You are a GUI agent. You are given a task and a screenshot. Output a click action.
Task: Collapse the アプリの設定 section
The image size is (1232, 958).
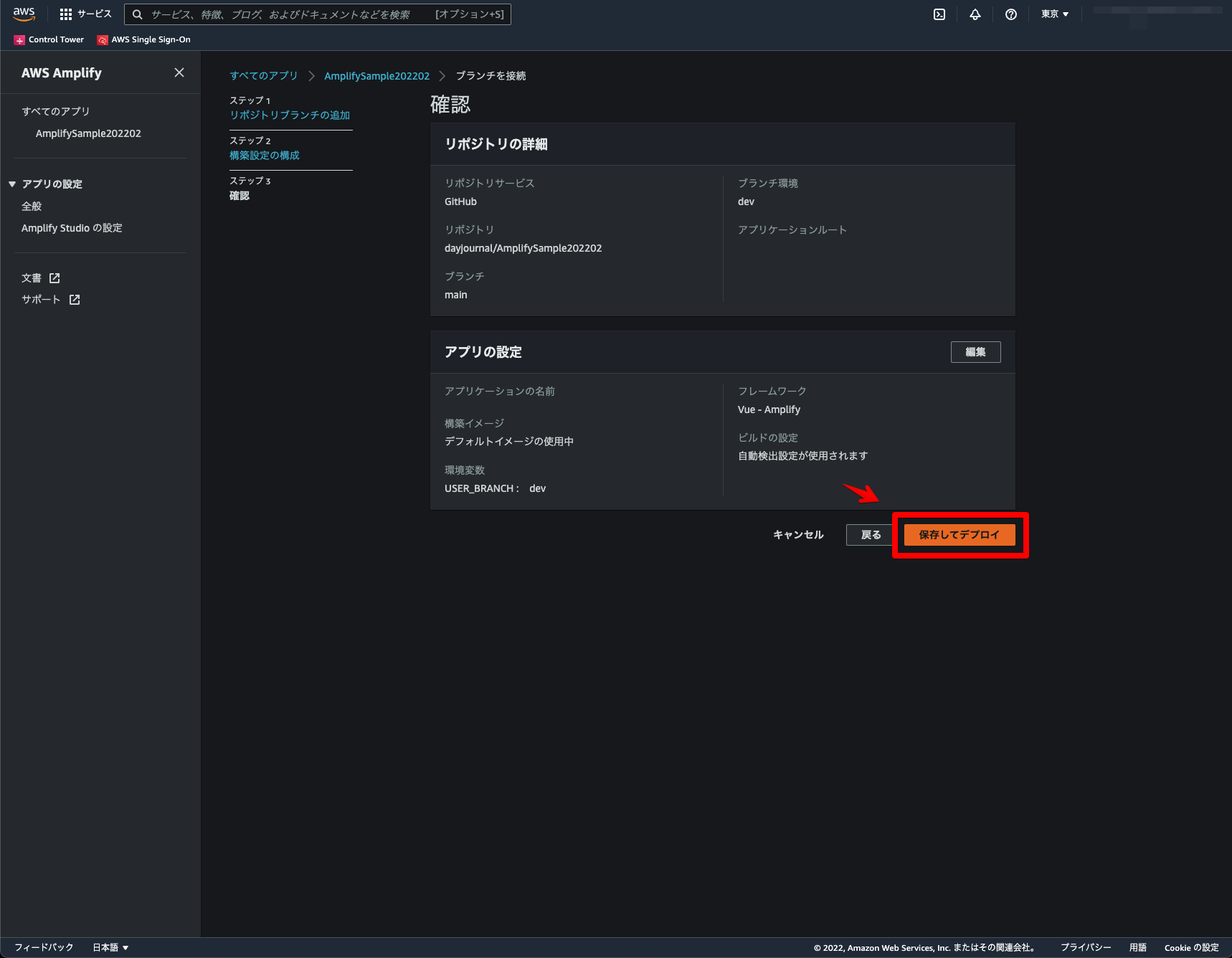click(12, 184)
